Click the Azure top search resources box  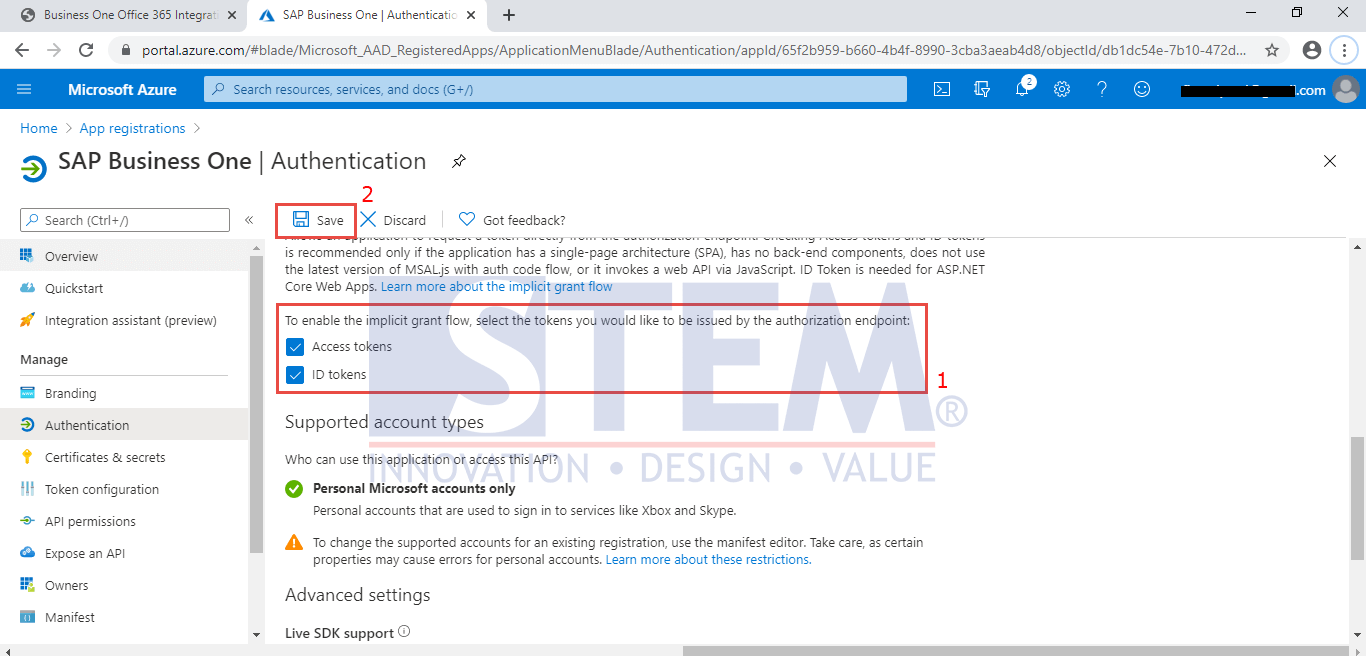556,89
